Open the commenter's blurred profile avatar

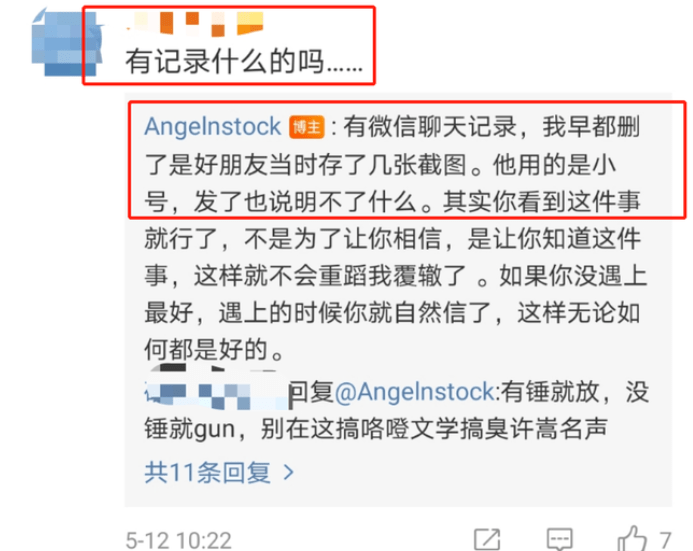(x=66, y=42)
